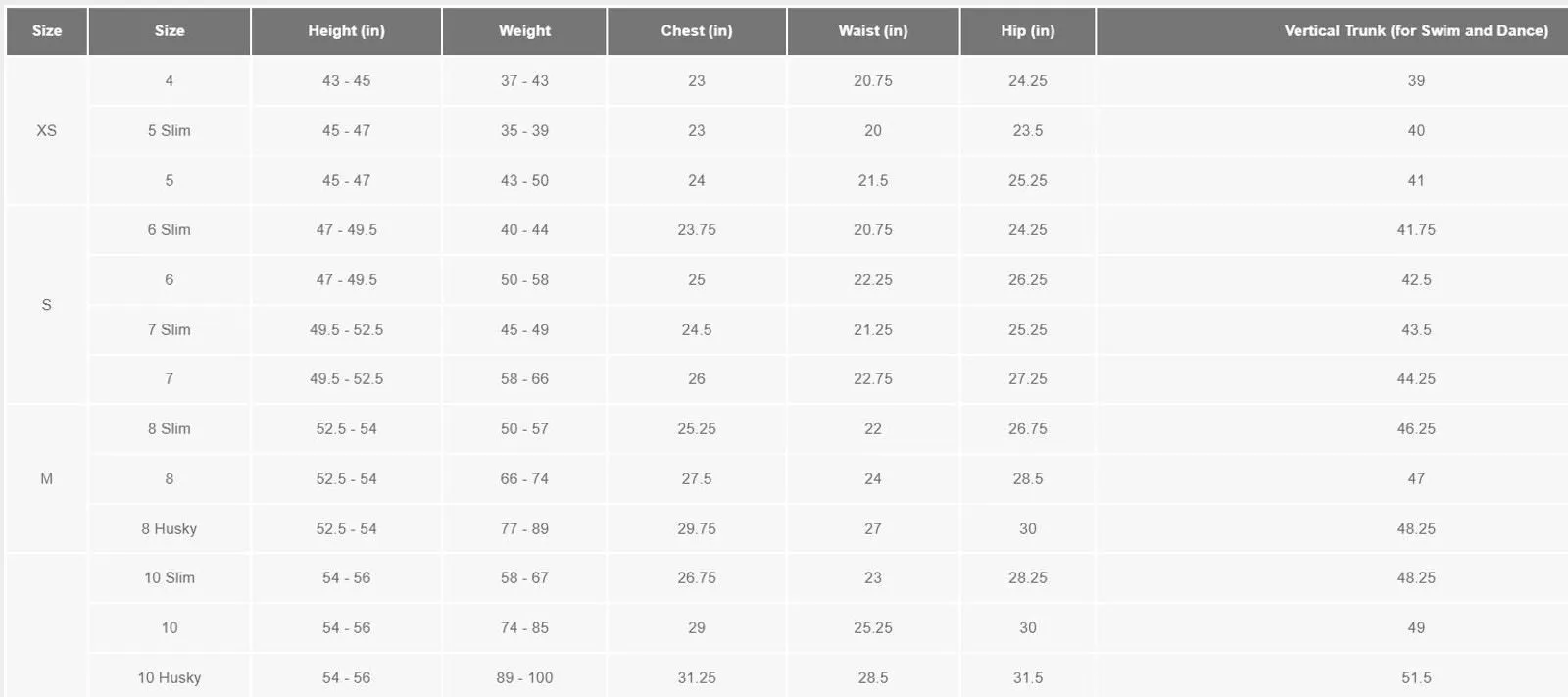This screenshot has width=1568, height=697.
Task: Select the 8 Husky size cell
Action: pos(170,528)
